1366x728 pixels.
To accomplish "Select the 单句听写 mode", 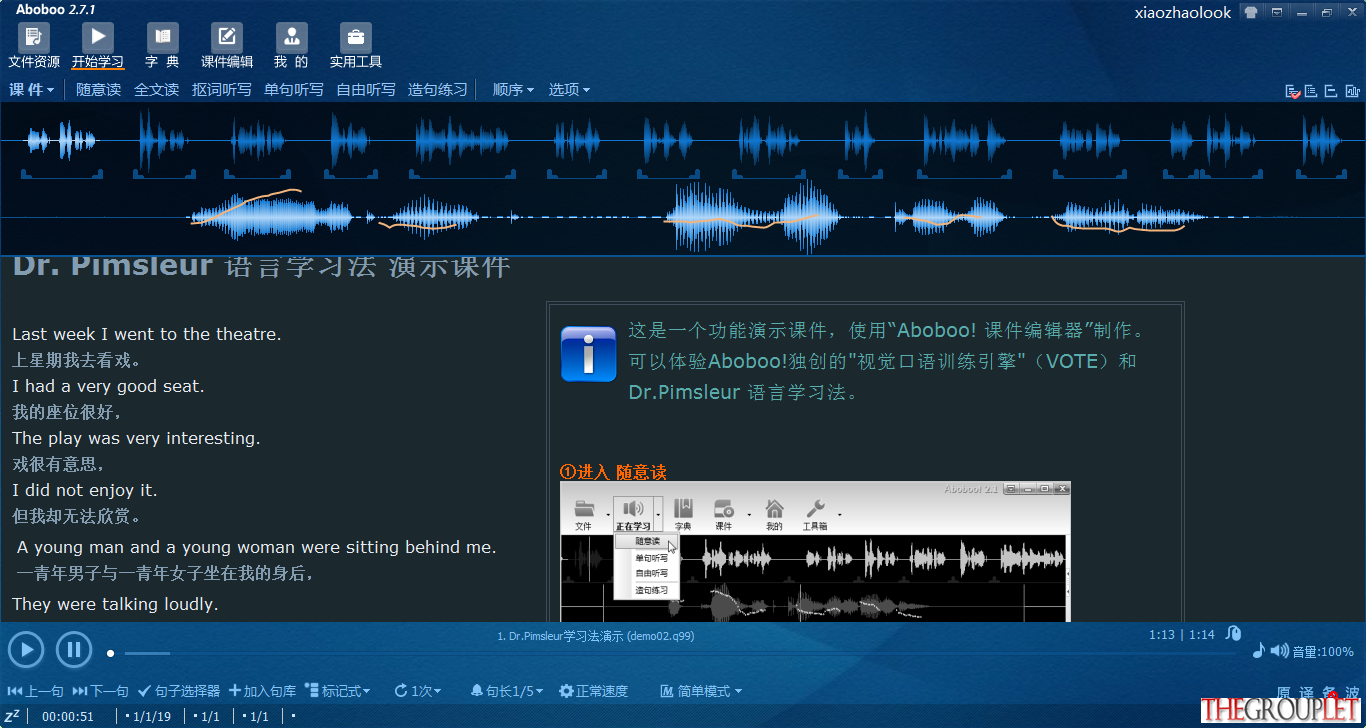I will [294, 90].
